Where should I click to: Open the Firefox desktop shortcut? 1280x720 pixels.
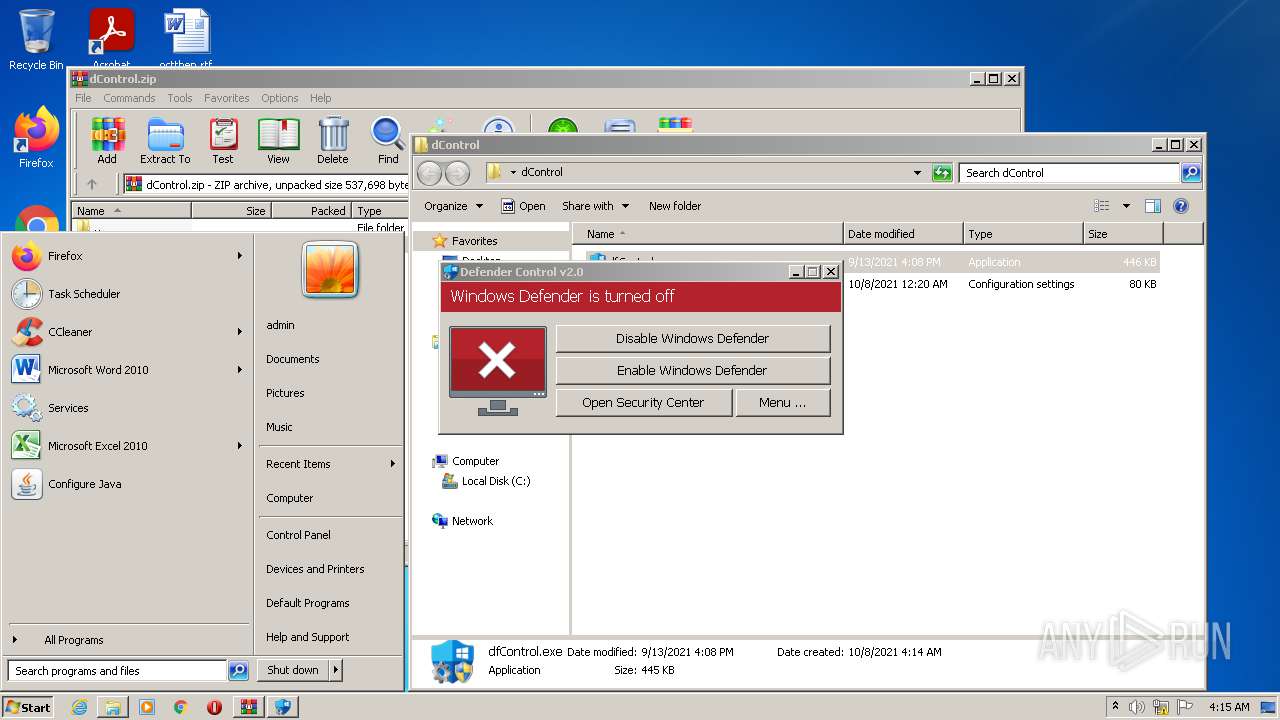click(36, 138)
